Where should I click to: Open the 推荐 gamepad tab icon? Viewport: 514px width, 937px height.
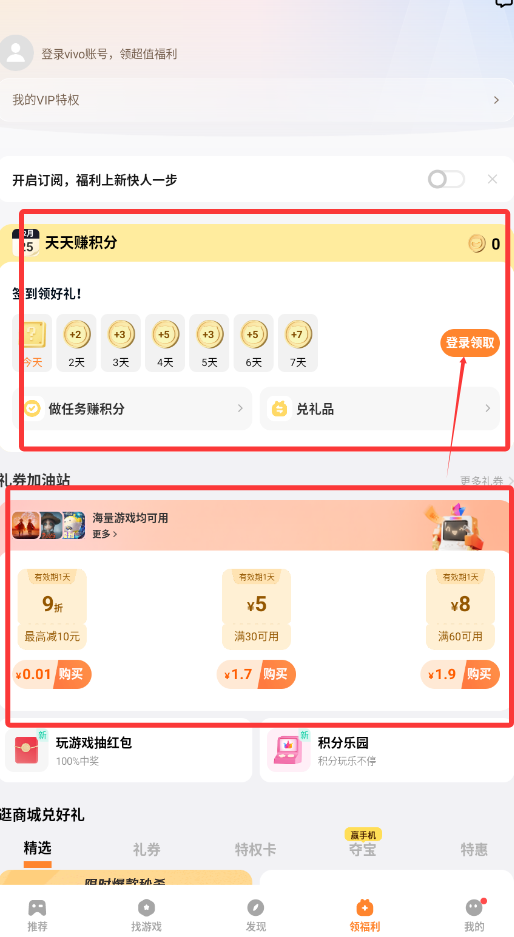(37, 908)
